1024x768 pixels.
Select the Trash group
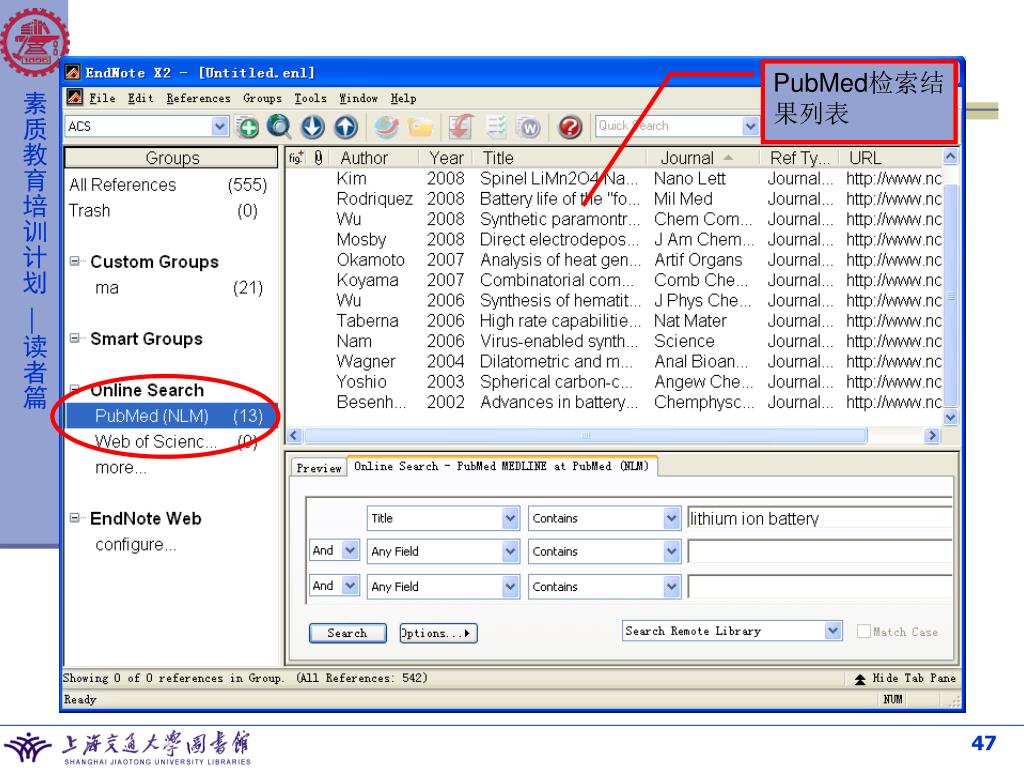coord(172,210)
